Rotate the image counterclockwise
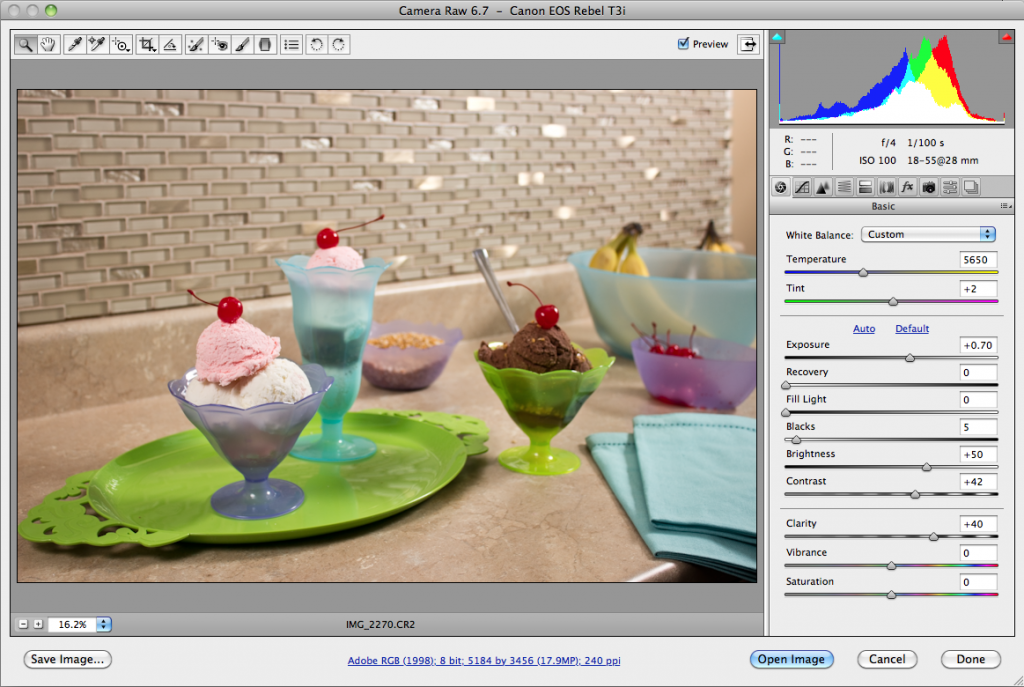Screen dimensions: 1024x687 (x=316, y=44)
